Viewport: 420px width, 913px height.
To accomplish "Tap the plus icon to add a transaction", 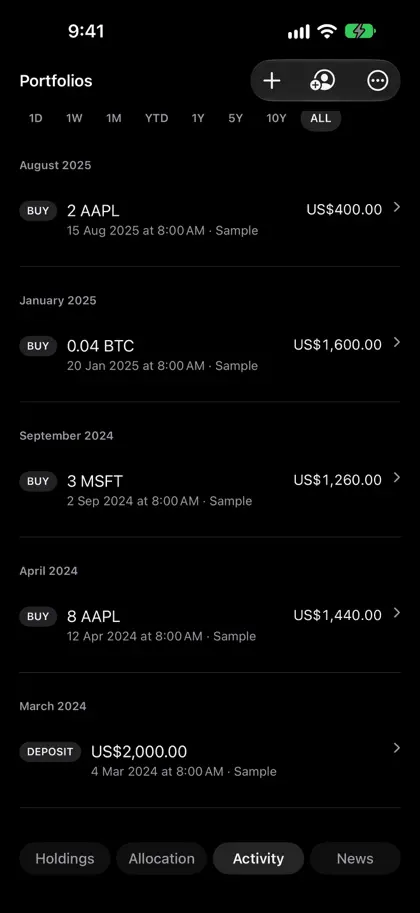I will click(x=271, y=81).
